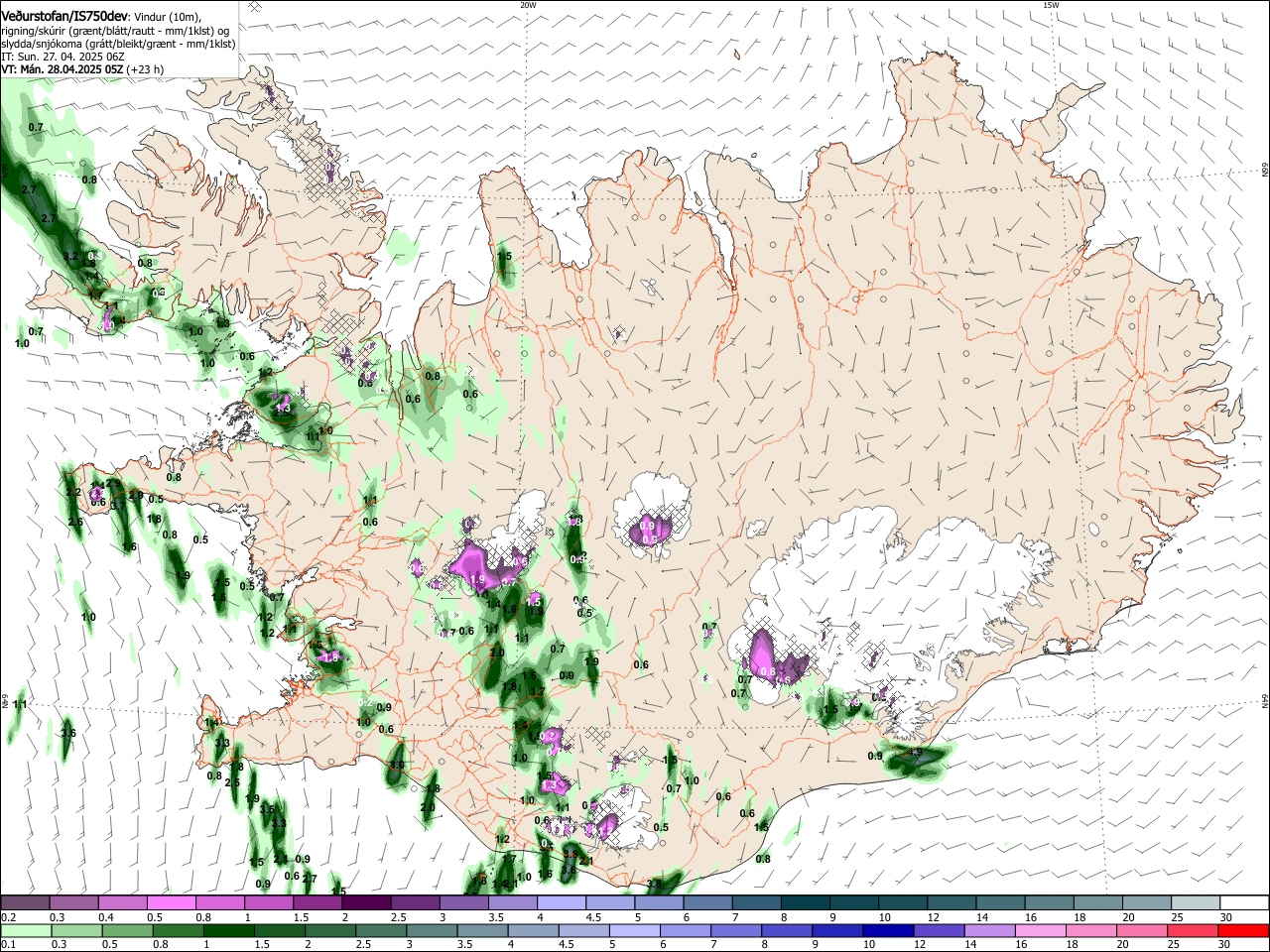Choose the pale periwinkle swatch between 5 and 6
This screenshot has height=952, width=1270.
[x=635, y=930]
